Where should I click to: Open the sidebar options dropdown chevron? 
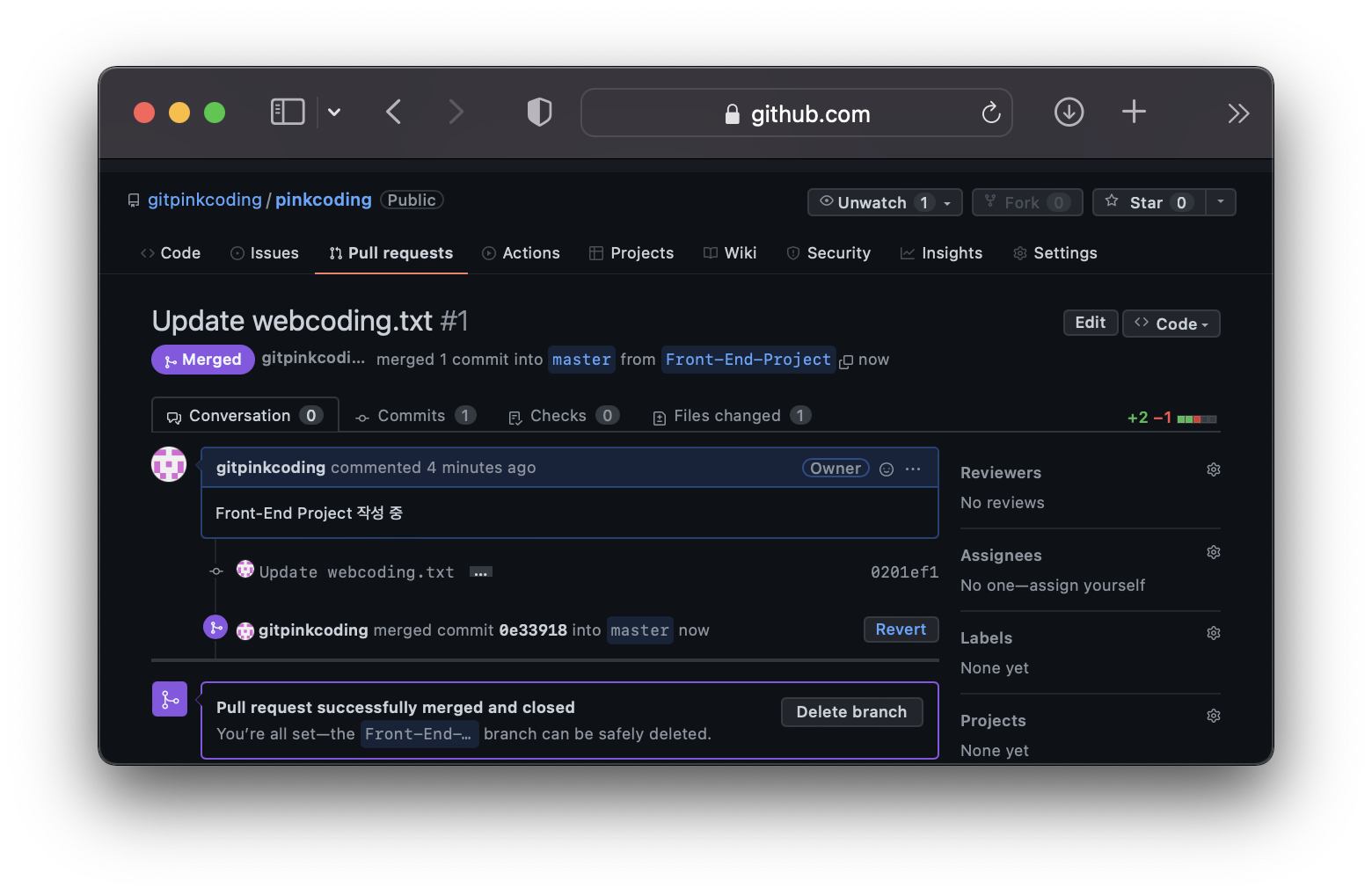pyautogui.click(x=334, y=113)
